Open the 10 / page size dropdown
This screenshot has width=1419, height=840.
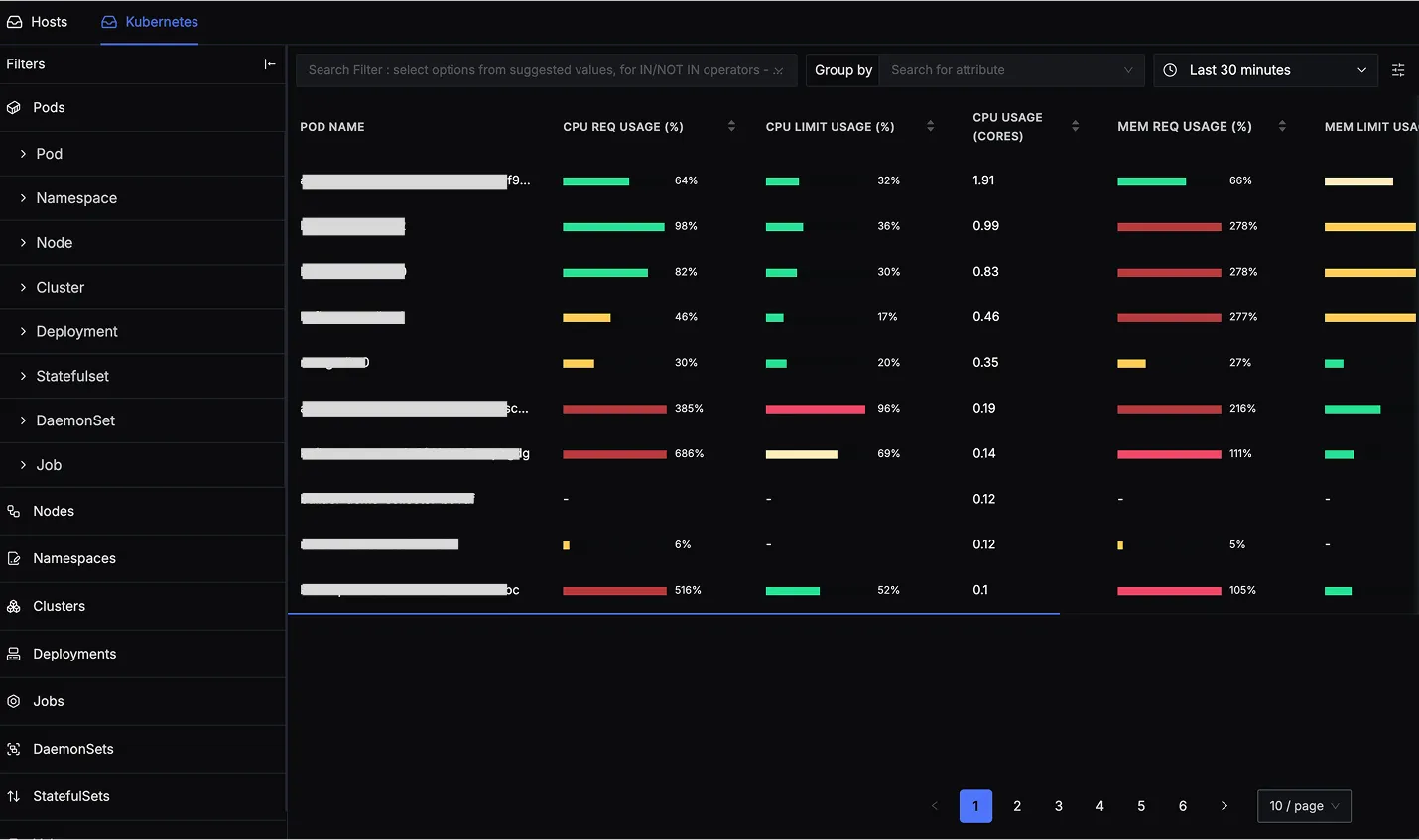1304,806
